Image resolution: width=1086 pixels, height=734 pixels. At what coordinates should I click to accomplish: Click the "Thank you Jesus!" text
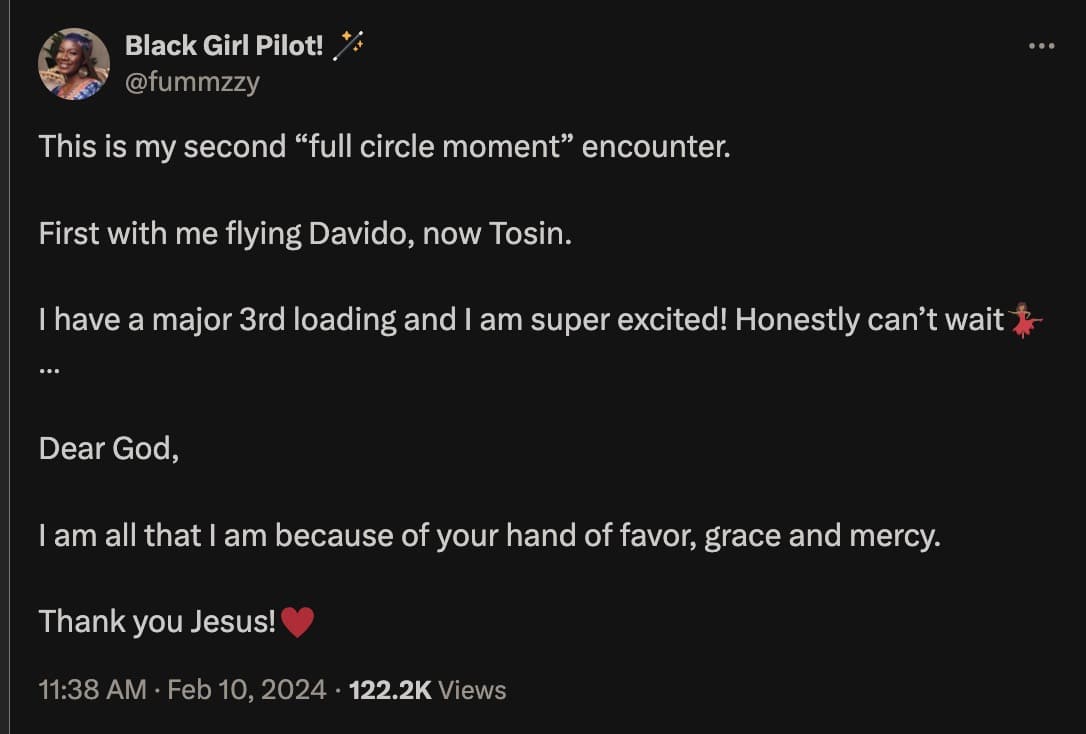[x=157, y=622]
